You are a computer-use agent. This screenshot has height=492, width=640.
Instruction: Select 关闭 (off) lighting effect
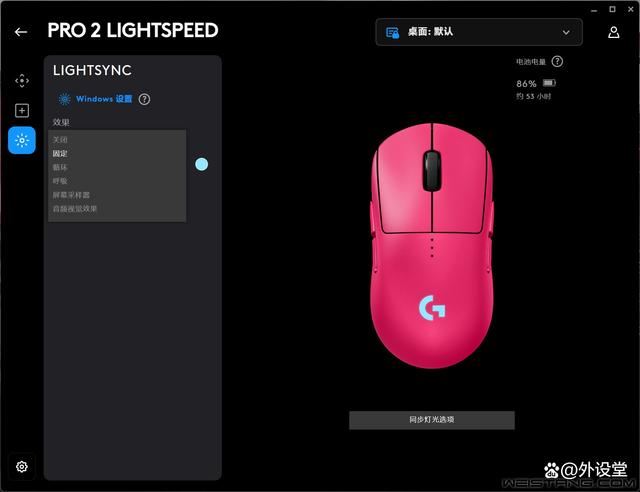pyautogui.click(x=60, y=140)
